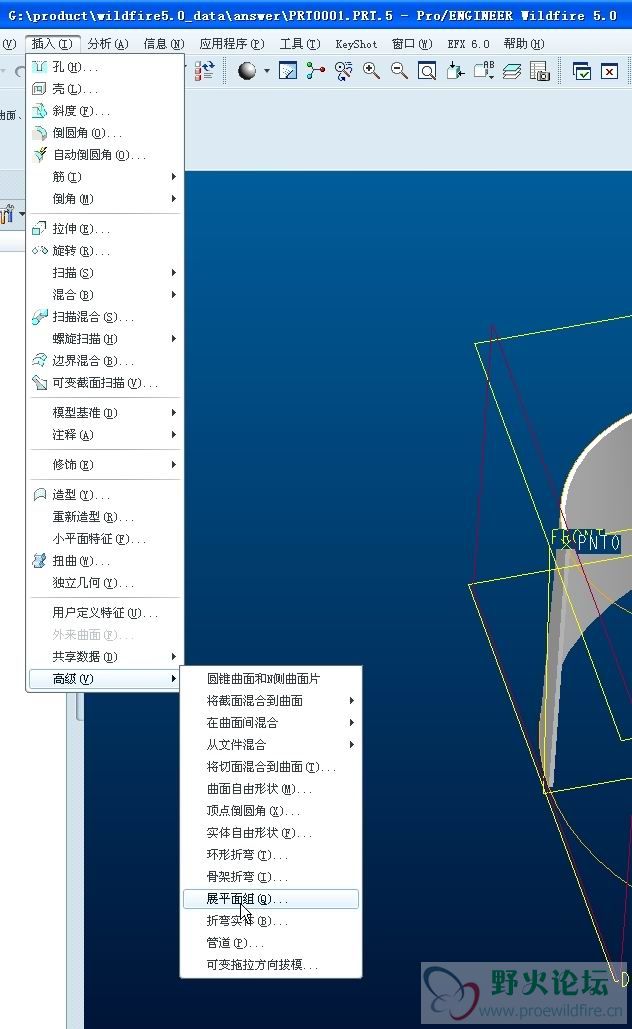The width and height of the screenshot is (632, 1029).
Task: Choose 顶点倒圆角 entry
Action: pyautogui.click(x=271, y=811)
